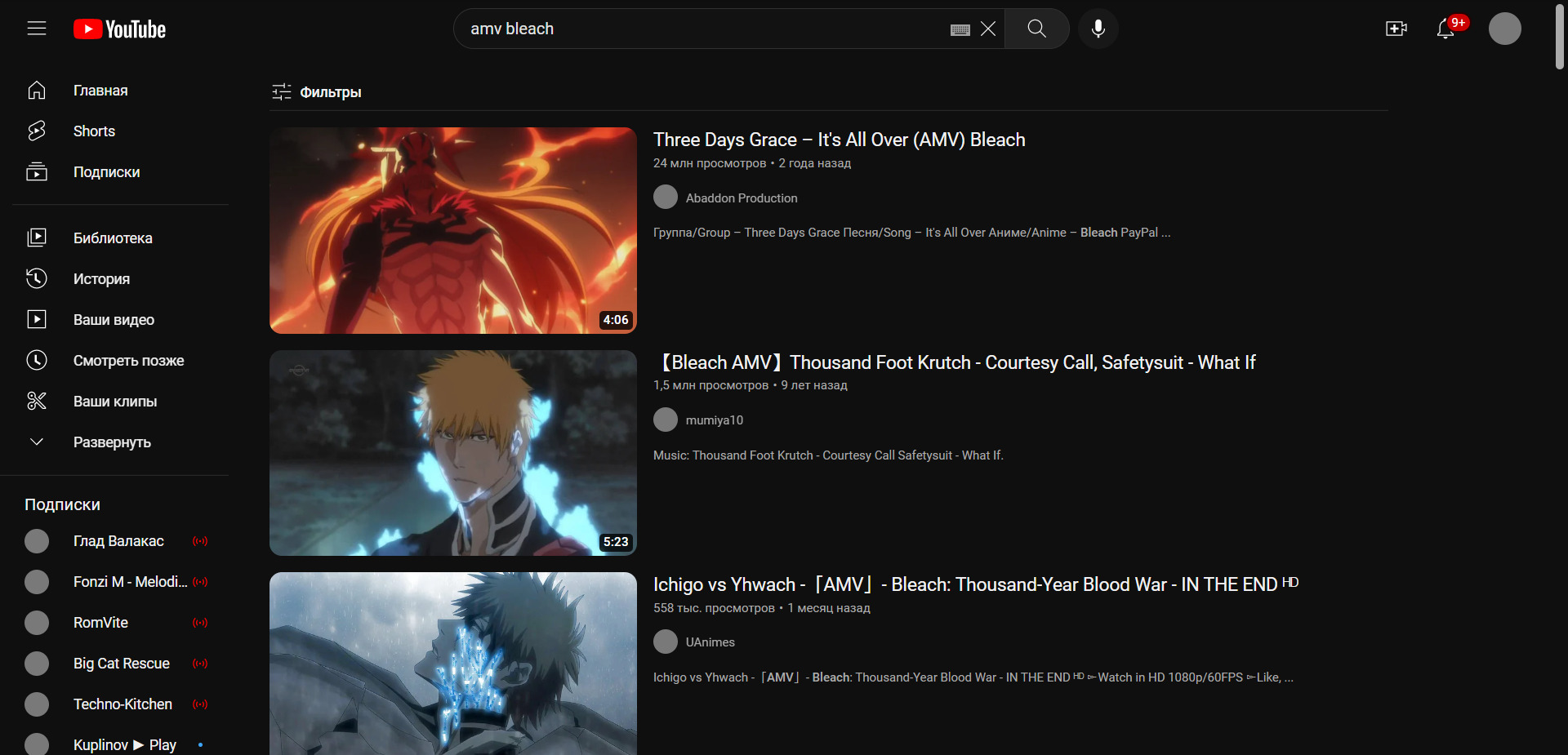Open the notifications bell
Image resolution: width=1568 pixels, height=755 pixels.
pyautogui.click(x=1445, y=29)
